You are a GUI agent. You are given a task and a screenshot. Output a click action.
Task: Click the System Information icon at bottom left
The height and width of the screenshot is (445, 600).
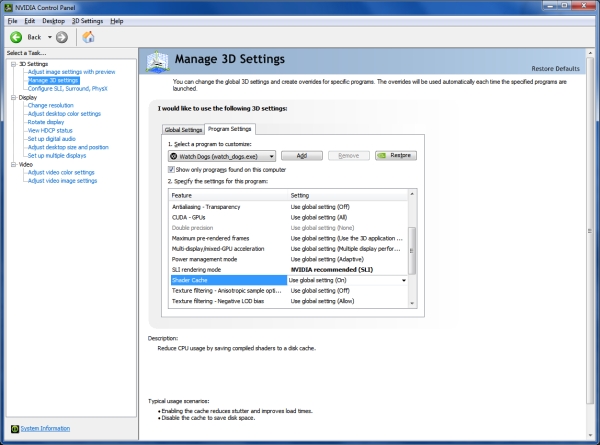pyautogui.click(x=13, y=428)
